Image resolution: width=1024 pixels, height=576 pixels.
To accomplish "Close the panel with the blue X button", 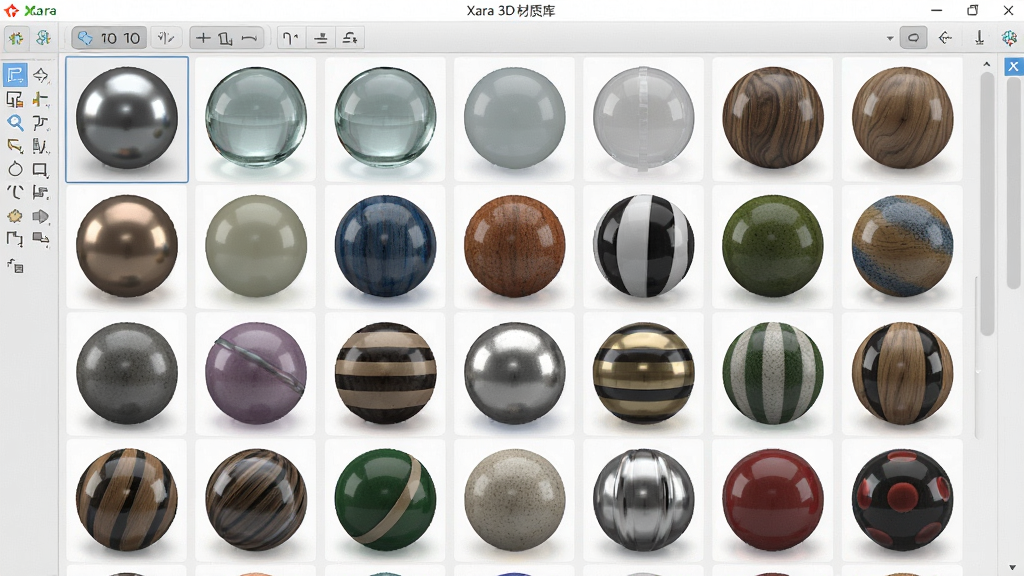I will (x=1013, y=66).
